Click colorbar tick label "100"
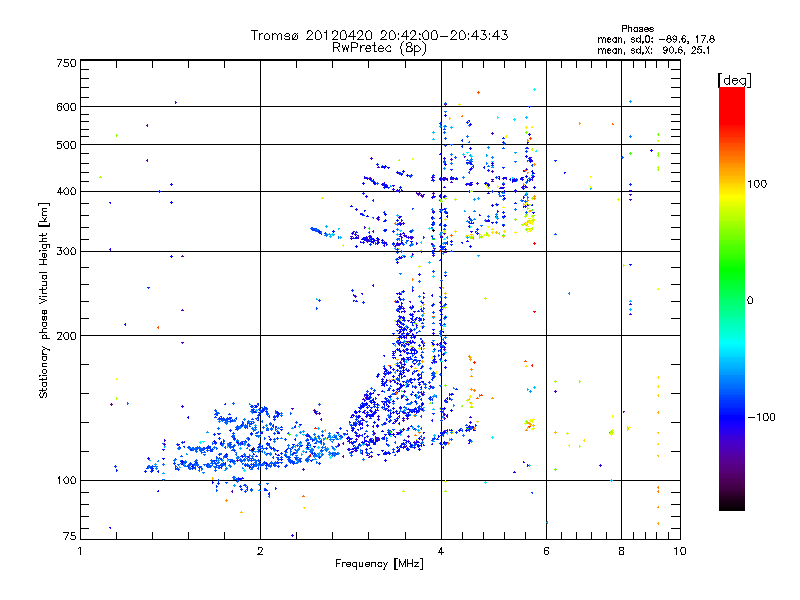The image size is (800, 600). (x=757, y=184)
